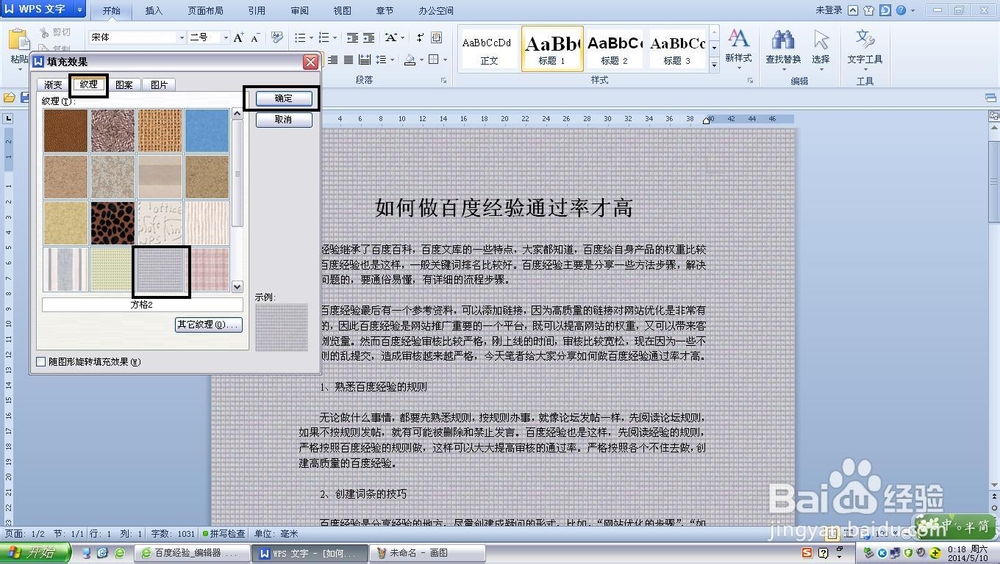Expand the line spacing dropdown arrow

point(392,60)
